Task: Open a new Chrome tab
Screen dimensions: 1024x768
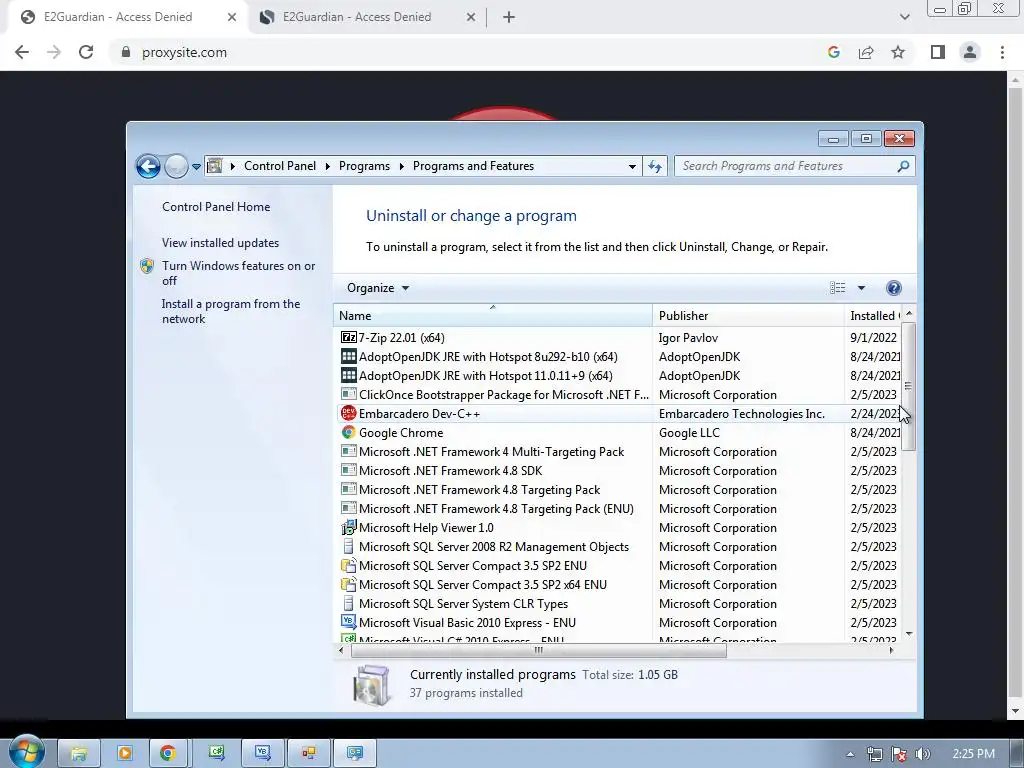Action: point(509,17)
